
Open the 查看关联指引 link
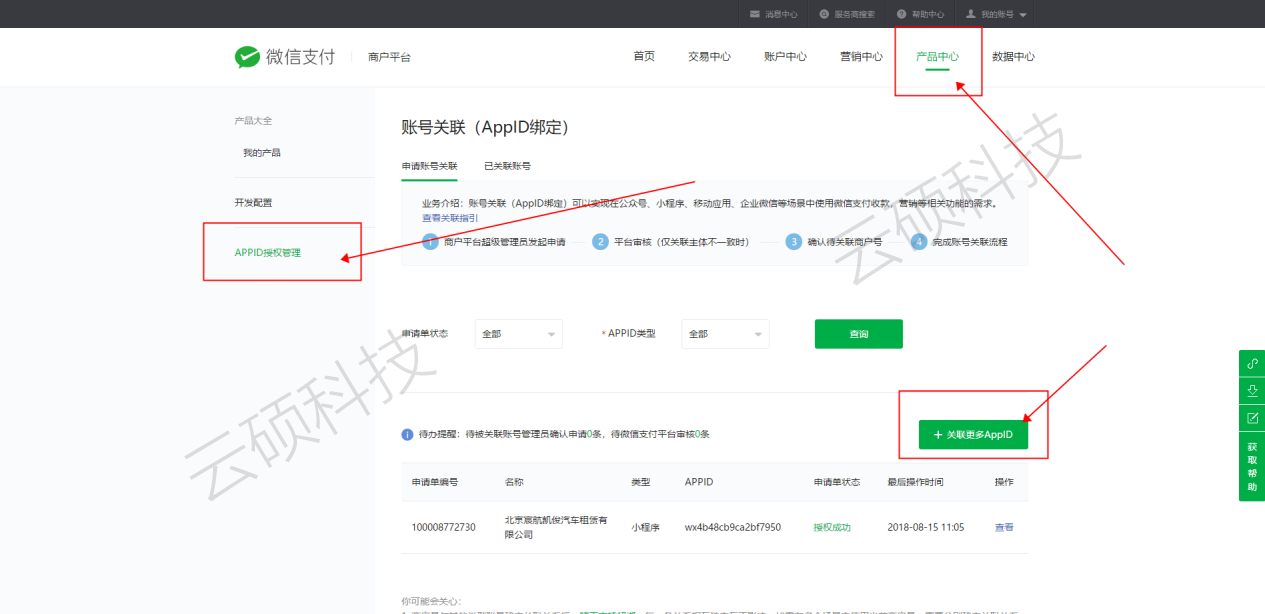(x=450, y=217)
